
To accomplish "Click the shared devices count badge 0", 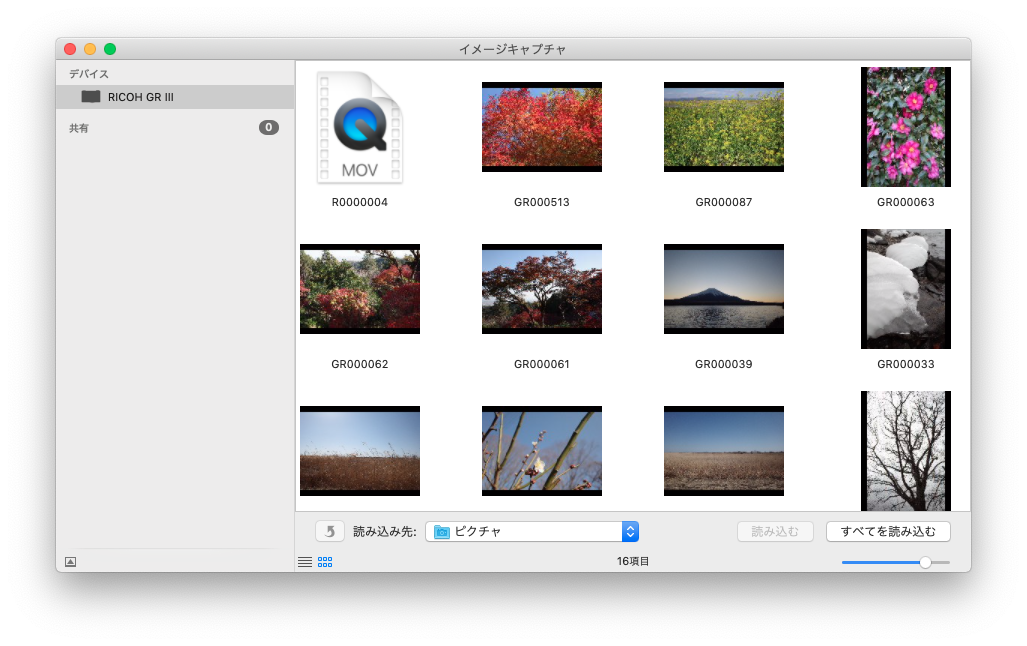I will click(269, 128).
